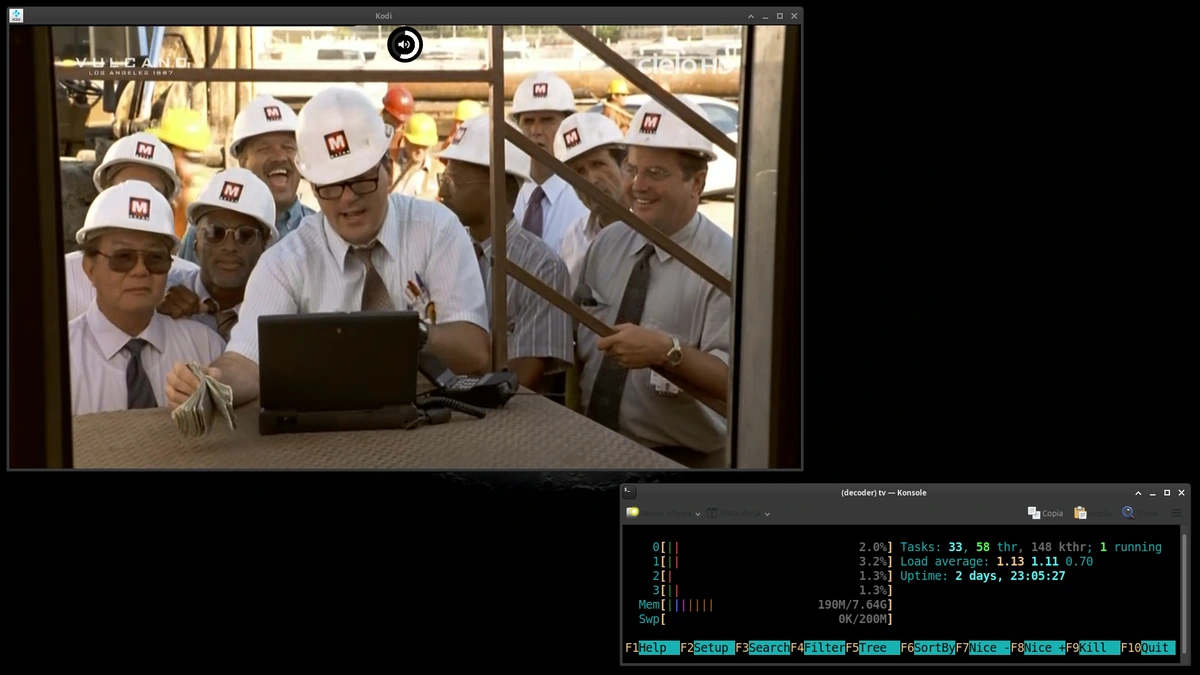
Task: Maximize the Kodi window
Action: click(780, 16)
